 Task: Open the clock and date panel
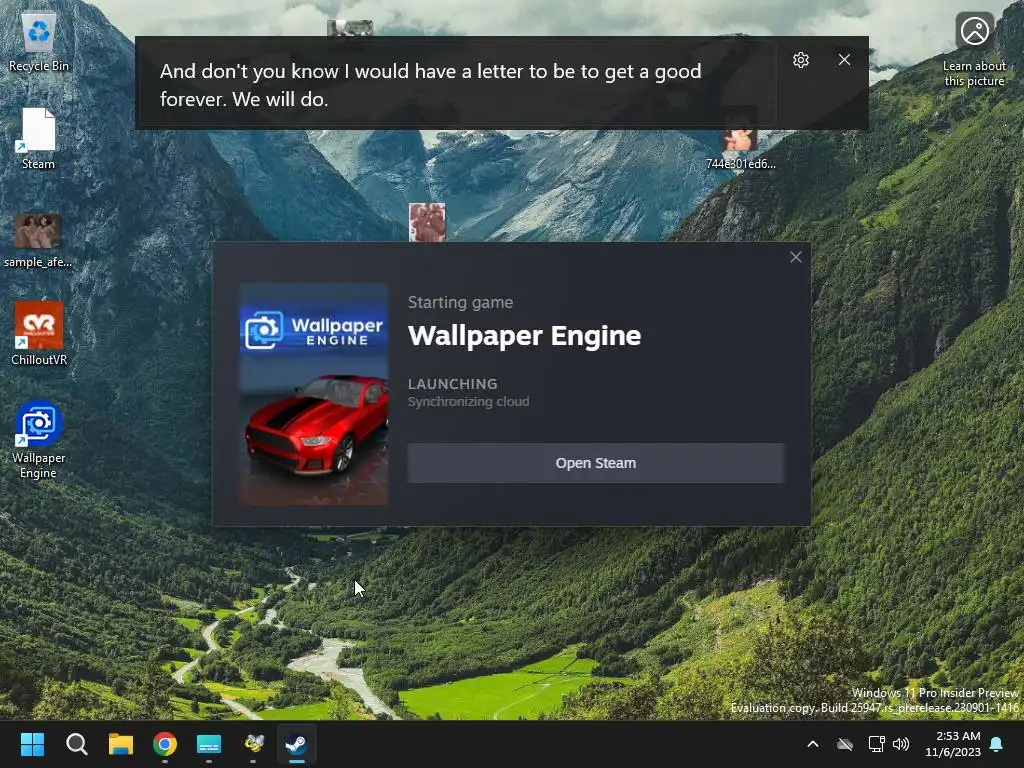click(953, 744)
